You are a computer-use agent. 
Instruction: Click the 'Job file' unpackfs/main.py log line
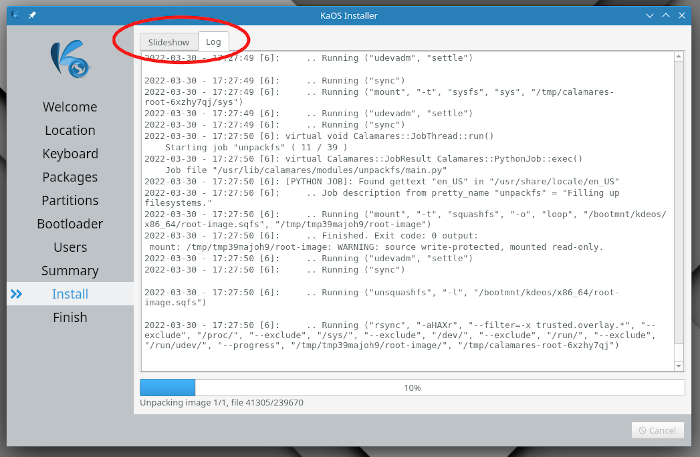pyautogui.click(x=306, y=170)
